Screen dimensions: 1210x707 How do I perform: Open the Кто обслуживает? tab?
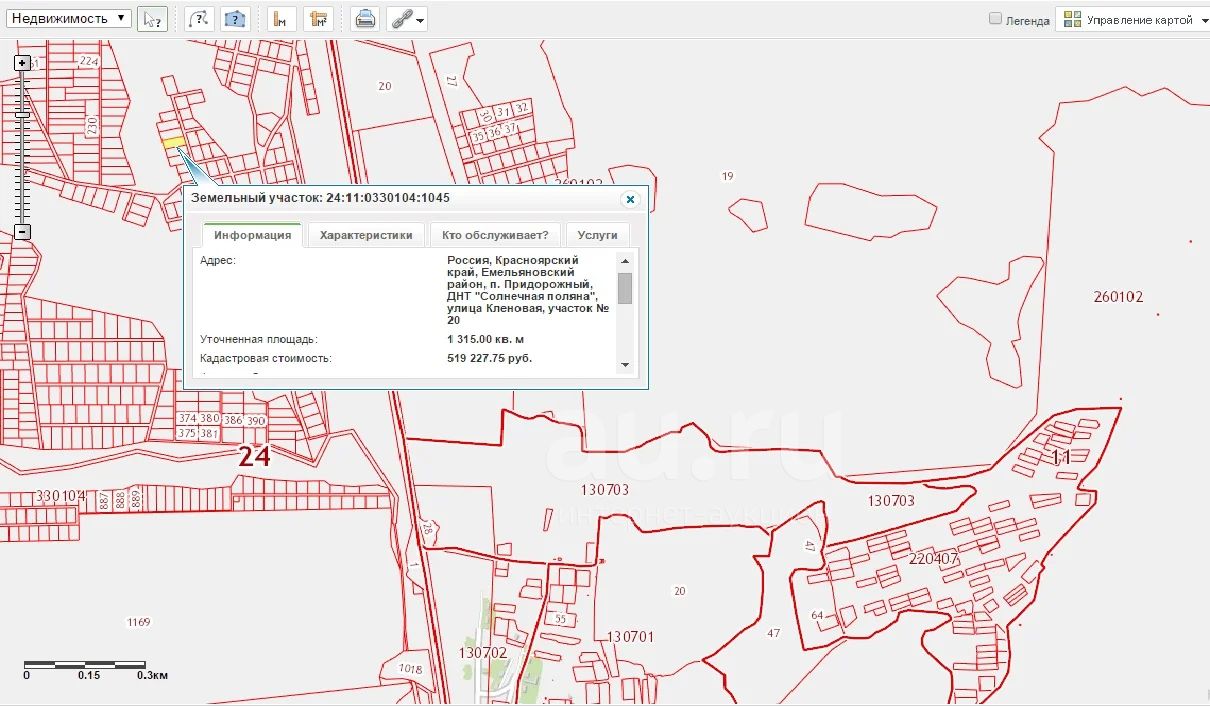point(495,235)
